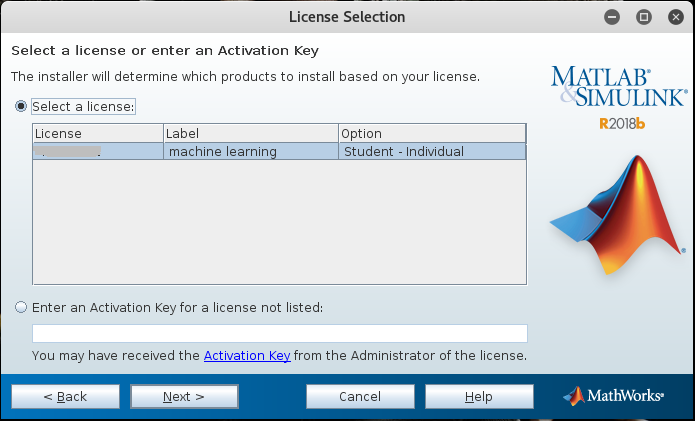Image resolution: width=695 pixels, height=421 pixels.
Task: Select the "machine learning" label cell
Action: coord(251,152)
